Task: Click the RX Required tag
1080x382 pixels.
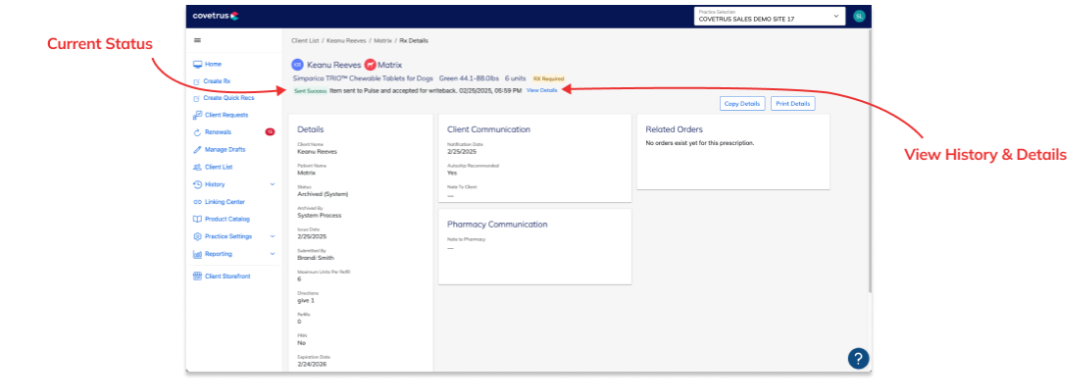Action: pyautogui.click(x=548, y=79)
